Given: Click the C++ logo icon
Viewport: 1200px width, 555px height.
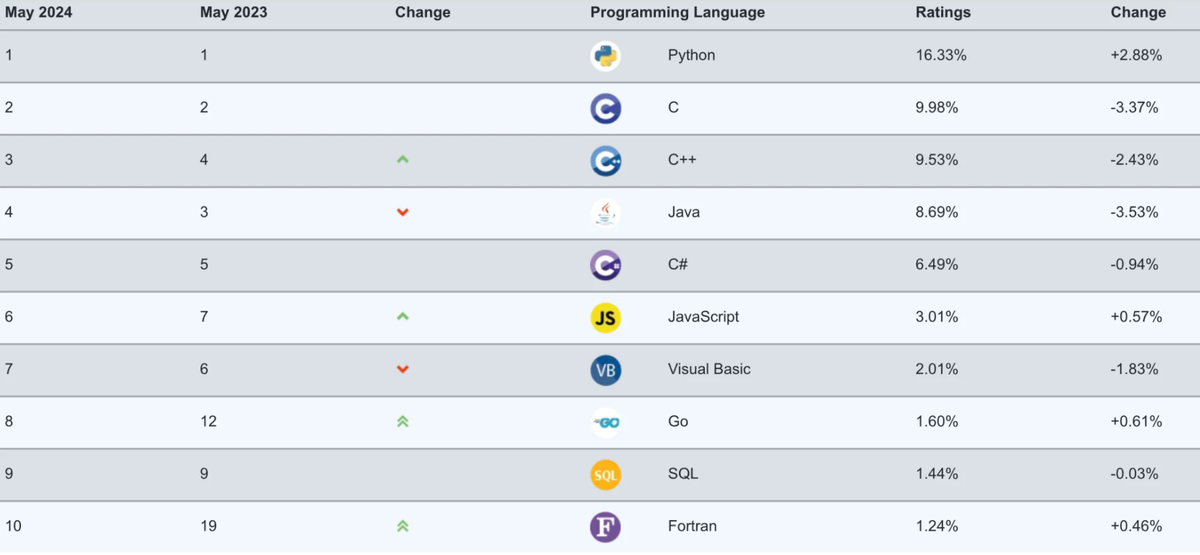Looking at the screenshot, I should point(605,160).
